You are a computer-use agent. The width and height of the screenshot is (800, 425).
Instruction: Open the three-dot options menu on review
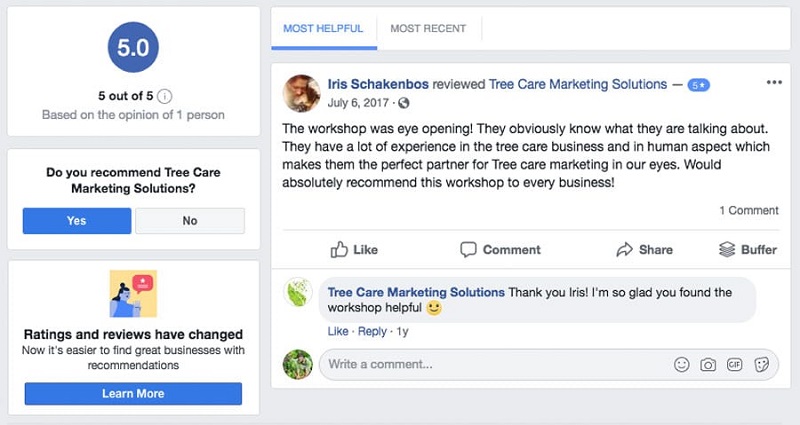tap(774, 83)
